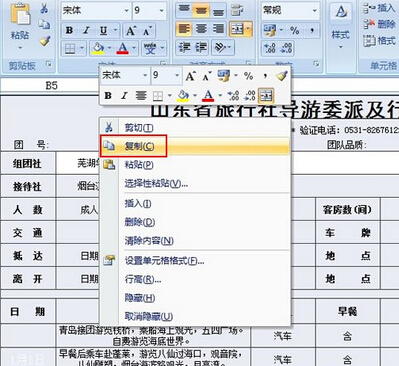Image resolution: width=399 pixels, height=366 pixels.
Task: Apply ribbon fill color paint bucket
Action: (98, 49)
